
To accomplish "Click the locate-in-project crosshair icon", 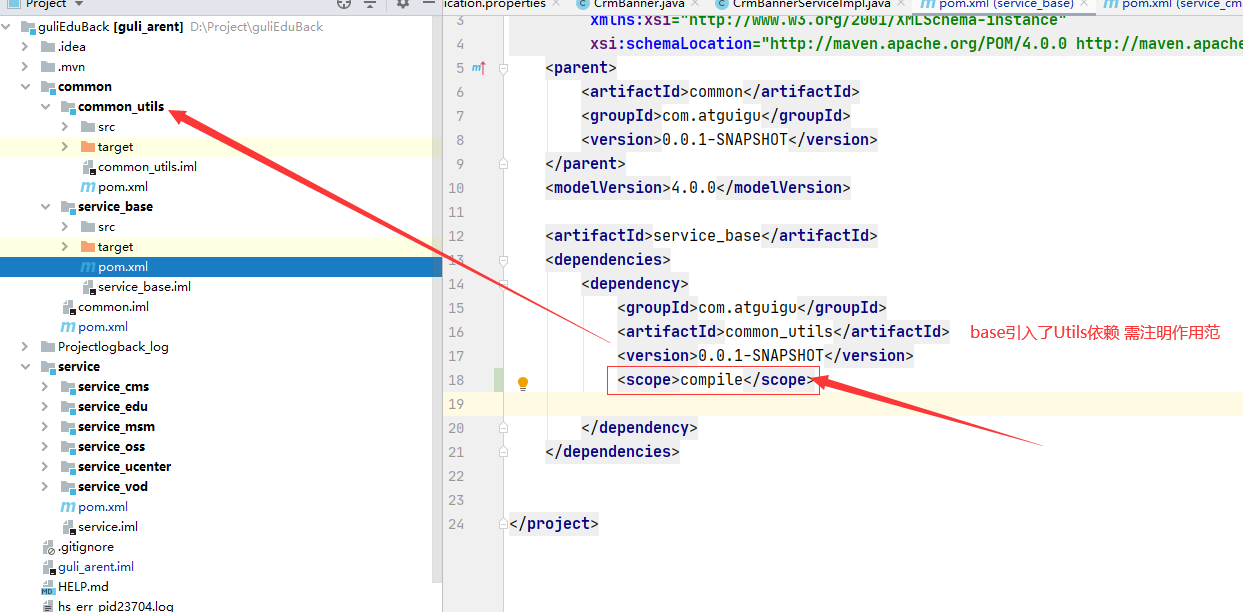I will coord(345,4).
